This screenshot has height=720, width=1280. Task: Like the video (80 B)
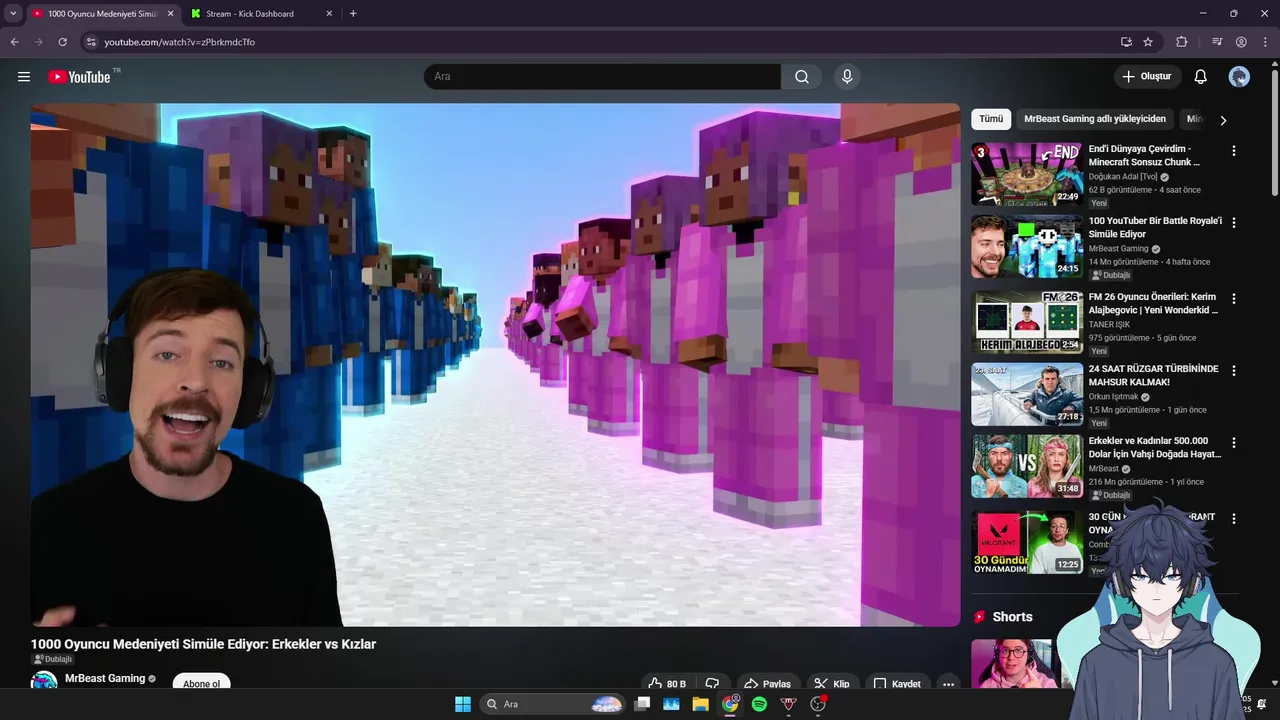click(x=667, y=684)
